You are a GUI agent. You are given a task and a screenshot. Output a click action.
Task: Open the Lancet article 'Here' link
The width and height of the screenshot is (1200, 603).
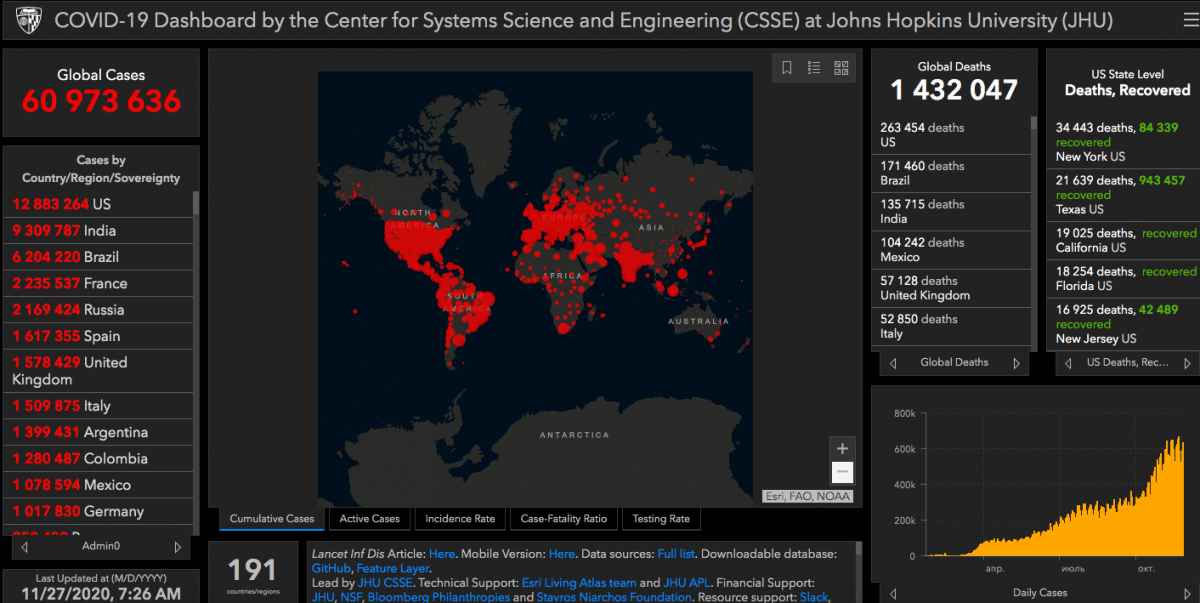[442, 554]
